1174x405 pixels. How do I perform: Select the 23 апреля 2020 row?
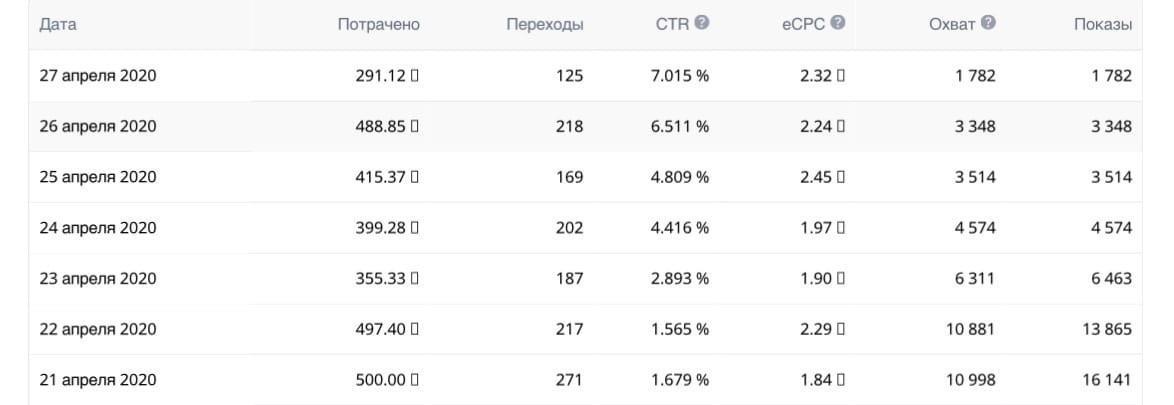98,279
